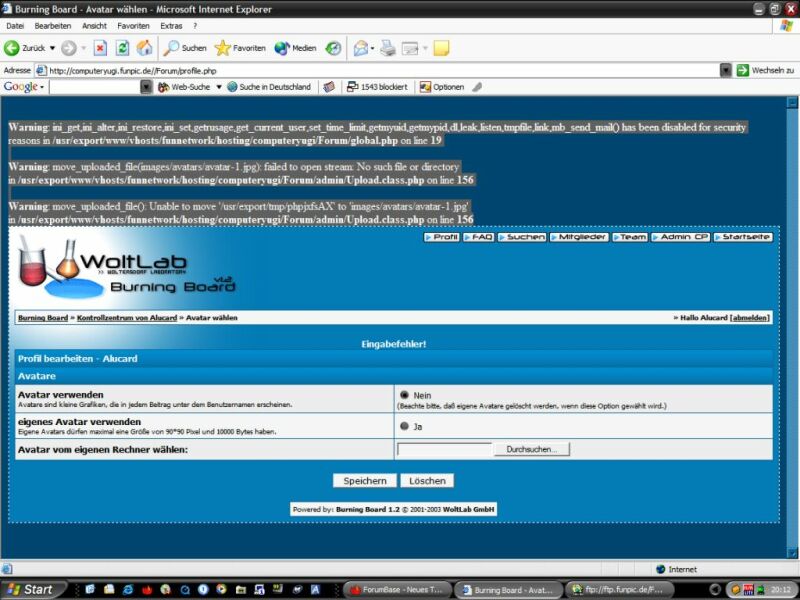
Task: Click the 1543 blockiert popup blocker
Action: point(377,87)
